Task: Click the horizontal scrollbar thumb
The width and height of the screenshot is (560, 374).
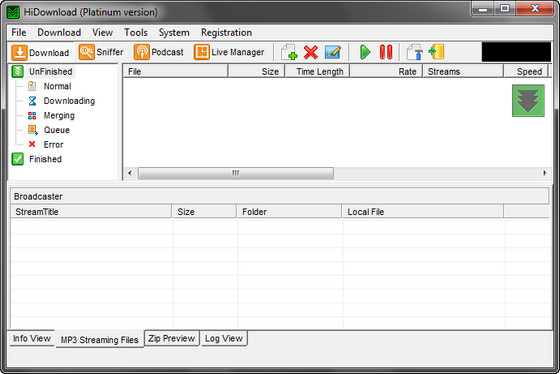Action: (236, 173)
